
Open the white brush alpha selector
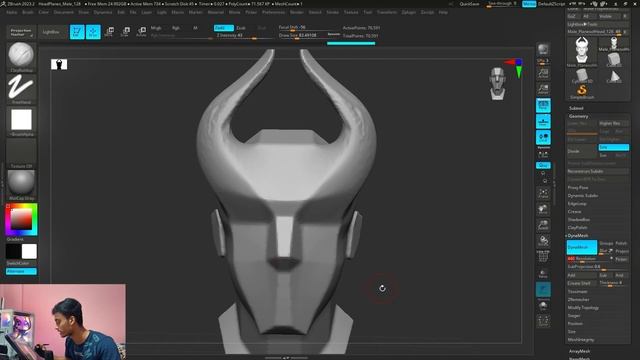click(x=21, y=120)
